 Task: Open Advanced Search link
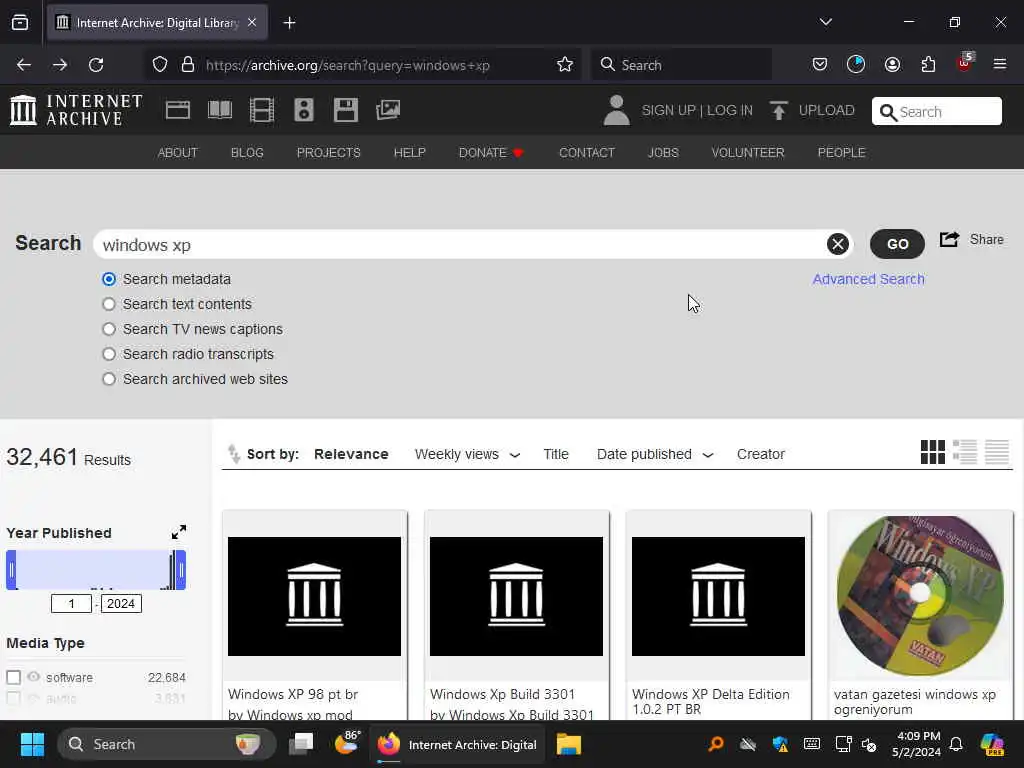pos(868,279)
